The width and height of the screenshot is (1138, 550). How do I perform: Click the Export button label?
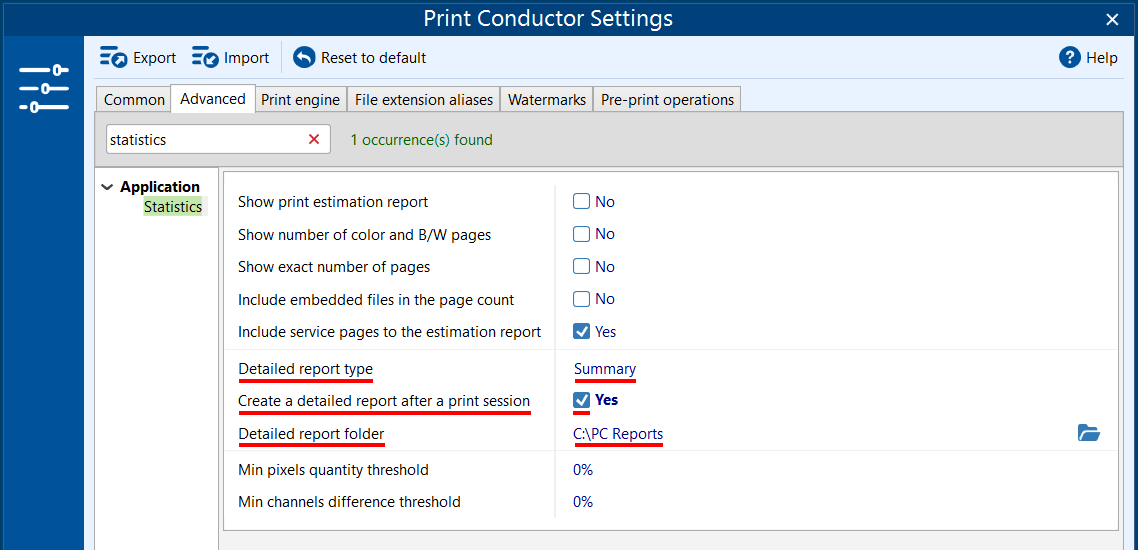click(155, 58)
